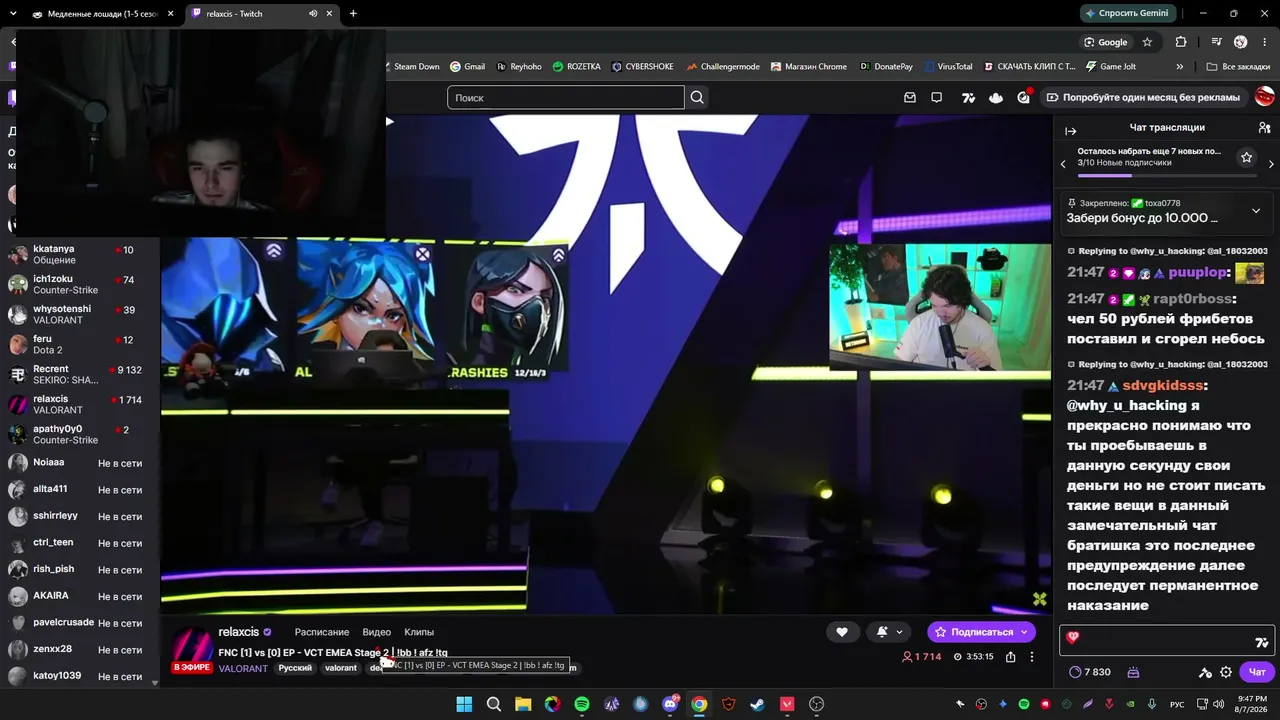This screenshot has height=720, width=1280.
Task: Send message with the Чат button
Action: 1258,672
